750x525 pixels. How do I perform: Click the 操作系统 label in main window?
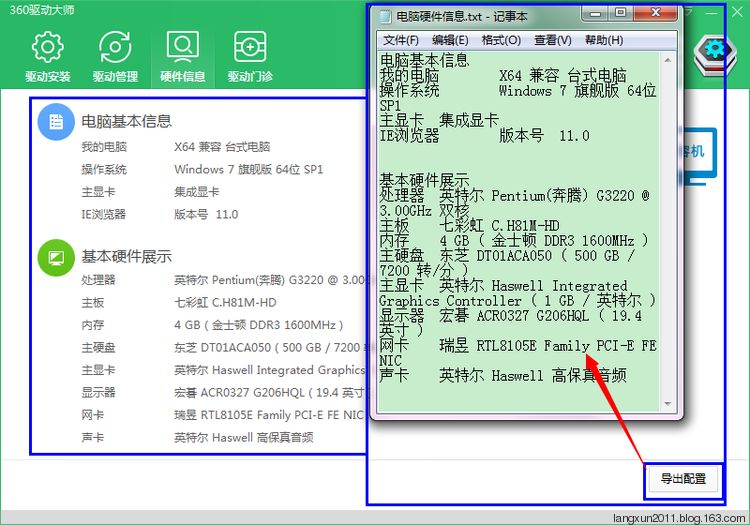(x=104, y=169)
